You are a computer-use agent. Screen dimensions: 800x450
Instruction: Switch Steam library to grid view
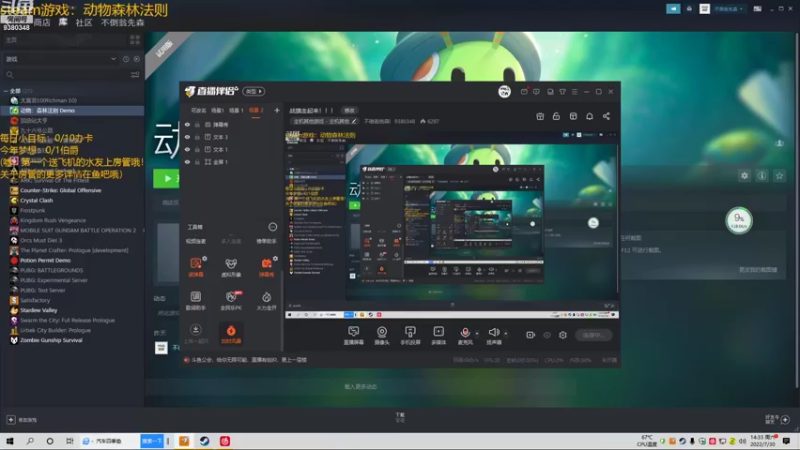[x=135, y=40]
